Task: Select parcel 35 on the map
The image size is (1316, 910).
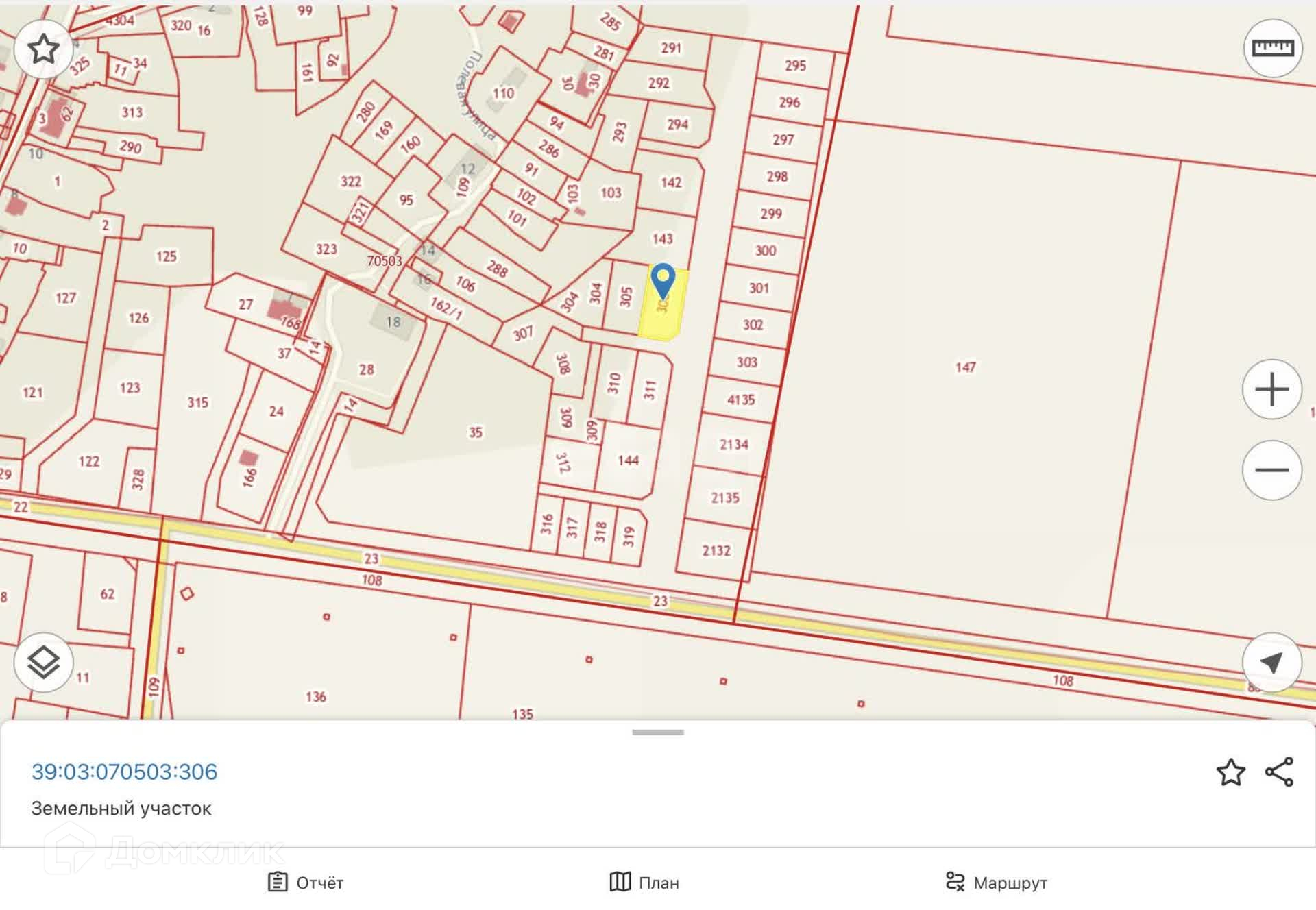Action: pos(475,432)
